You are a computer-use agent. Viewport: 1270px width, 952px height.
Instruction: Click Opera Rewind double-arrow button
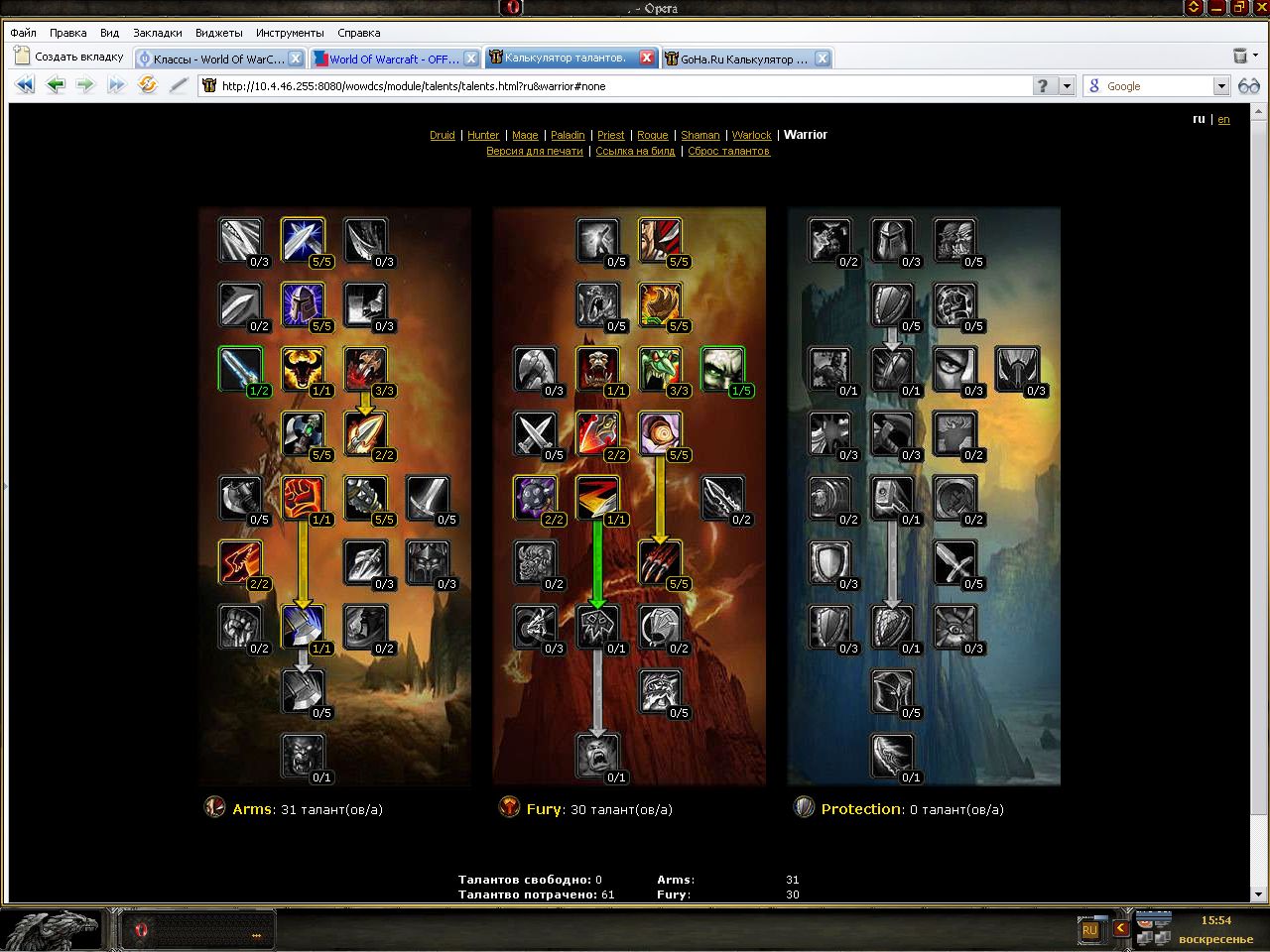(25, 85)
